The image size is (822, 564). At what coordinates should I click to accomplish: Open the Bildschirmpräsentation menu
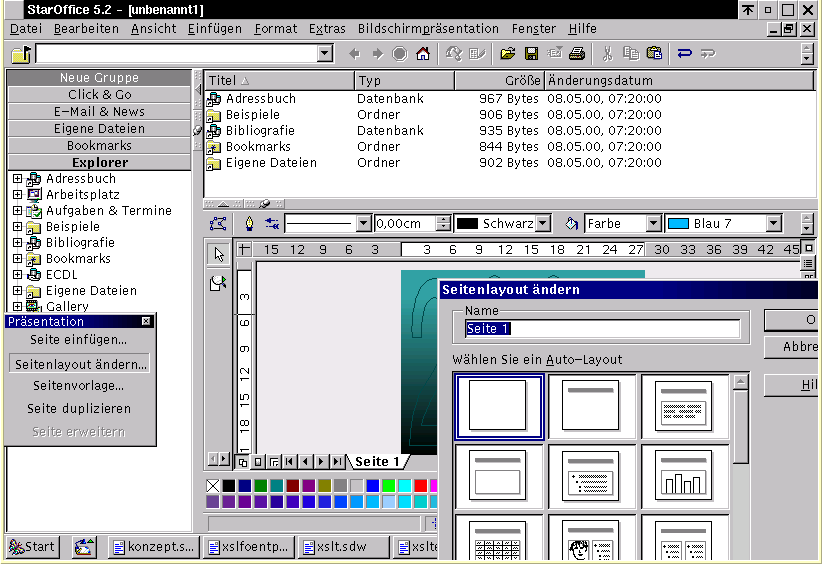coord(428,29)
